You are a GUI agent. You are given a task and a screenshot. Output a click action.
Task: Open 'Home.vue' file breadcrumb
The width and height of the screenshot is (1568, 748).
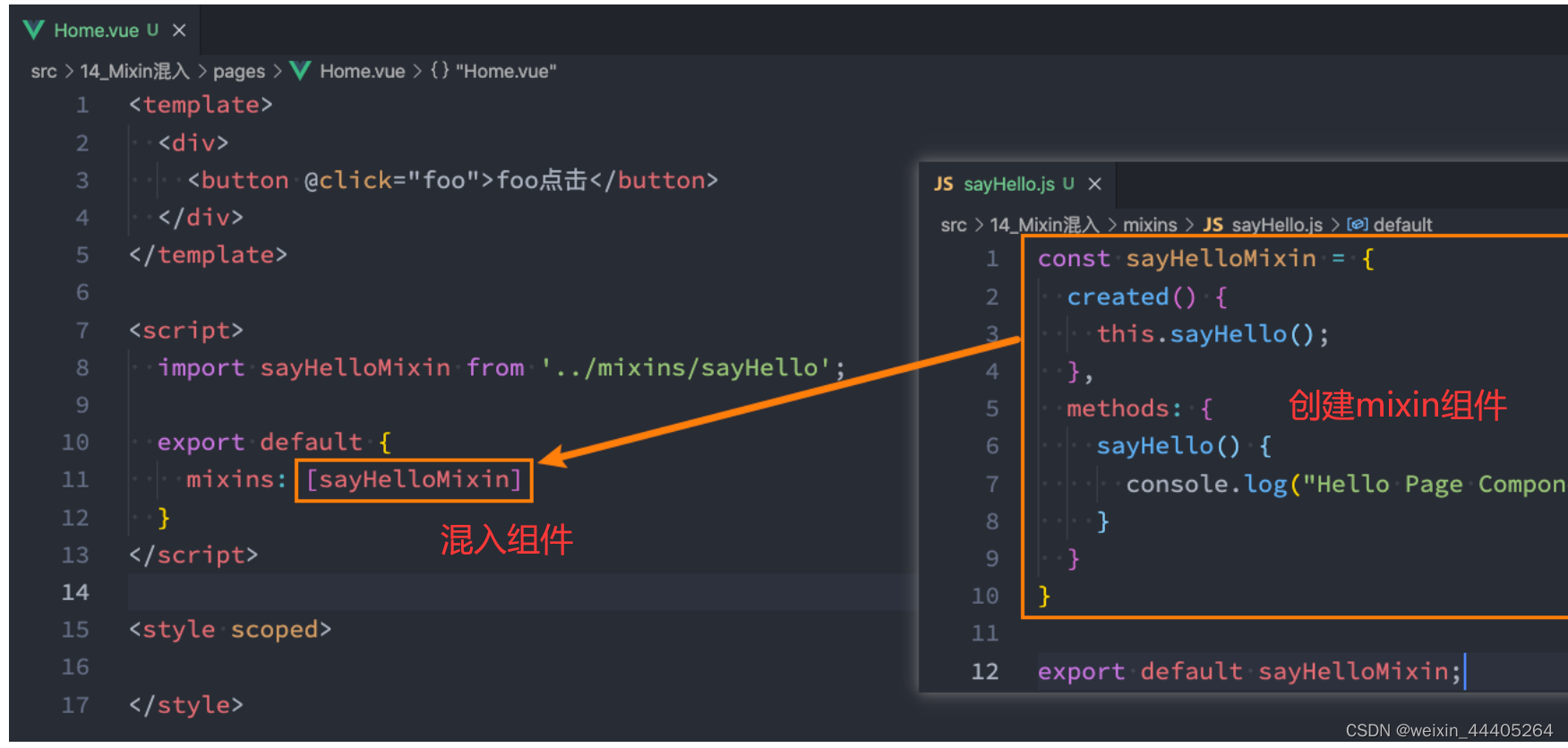tap(363, 72)
